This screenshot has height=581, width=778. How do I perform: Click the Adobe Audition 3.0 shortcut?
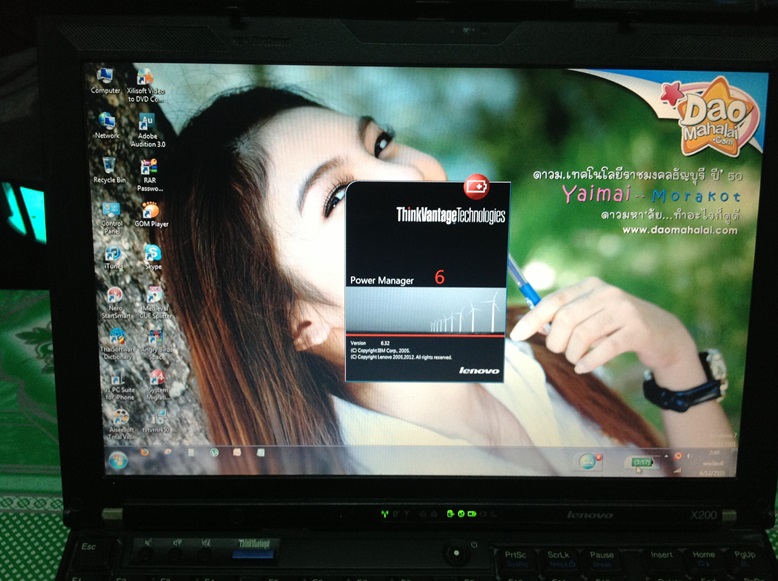148,130
